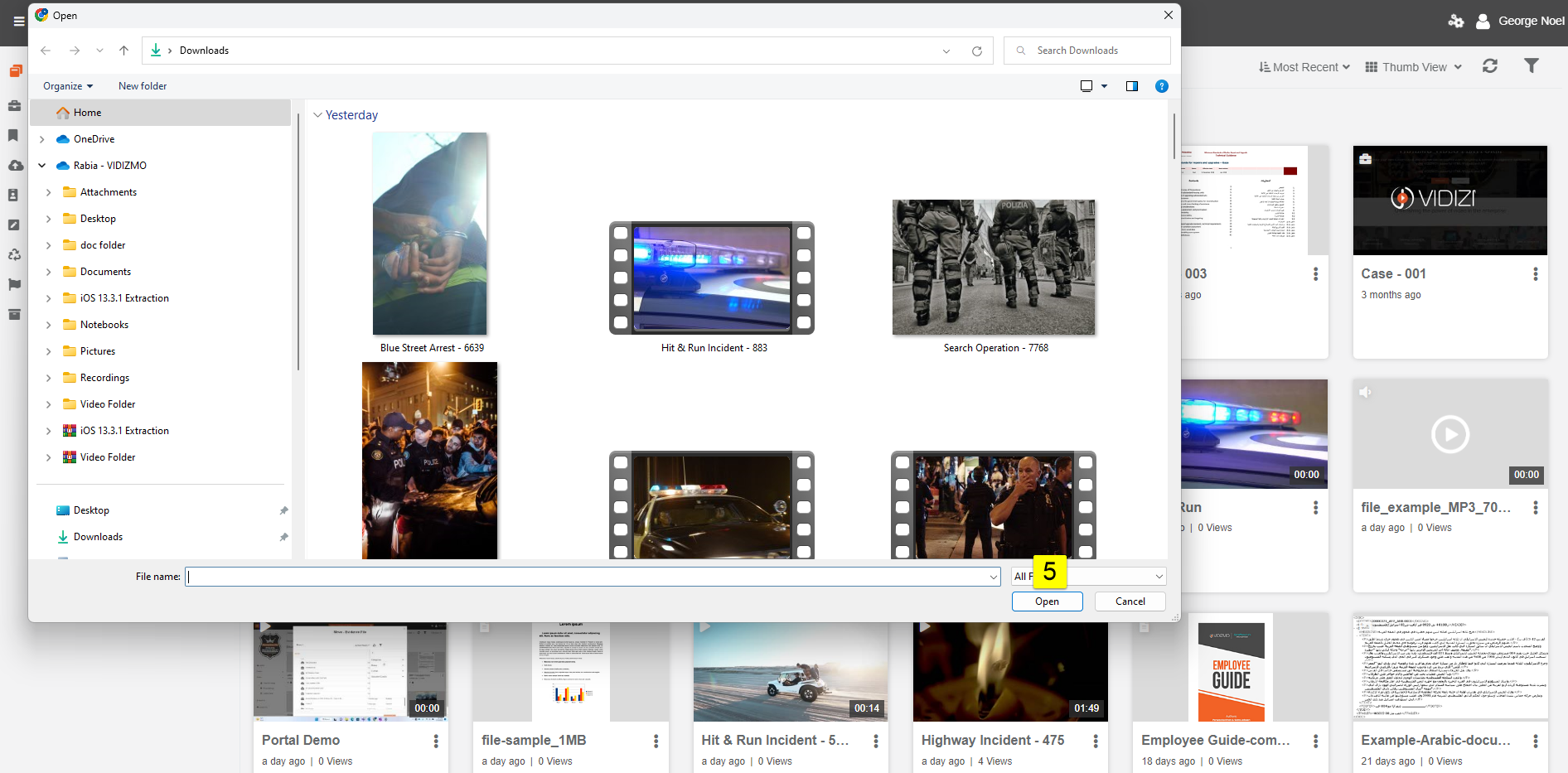Image resolution: width=1568 pixels, height=773 pixels.
Task: Expand the Attachments folder
Action: (49, 192)
